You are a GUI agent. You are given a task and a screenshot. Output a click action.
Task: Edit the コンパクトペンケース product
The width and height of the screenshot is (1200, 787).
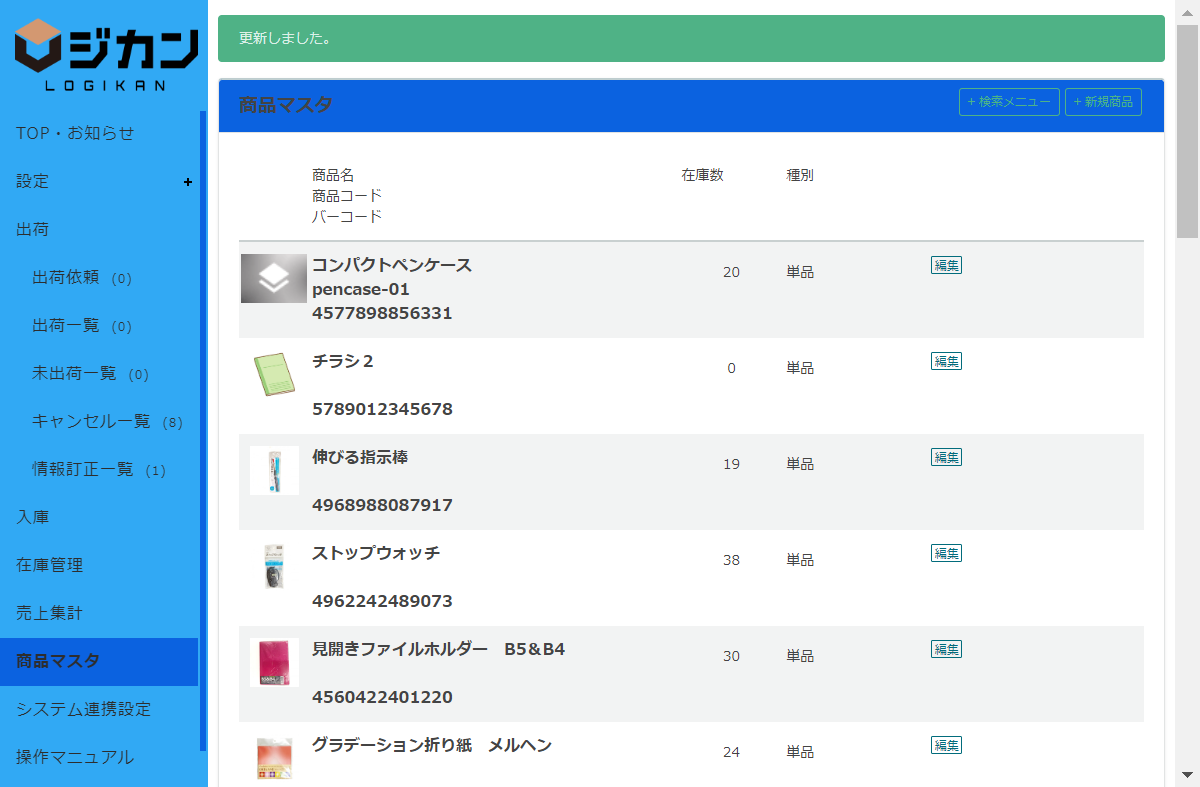click(x=946, y=265)
